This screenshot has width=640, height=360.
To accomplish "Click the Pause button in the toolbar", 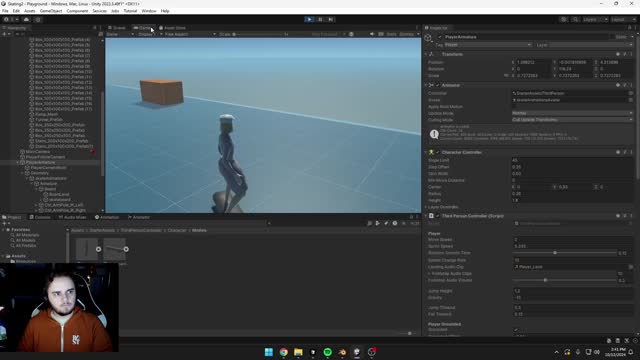I will (x=320, y=19).
